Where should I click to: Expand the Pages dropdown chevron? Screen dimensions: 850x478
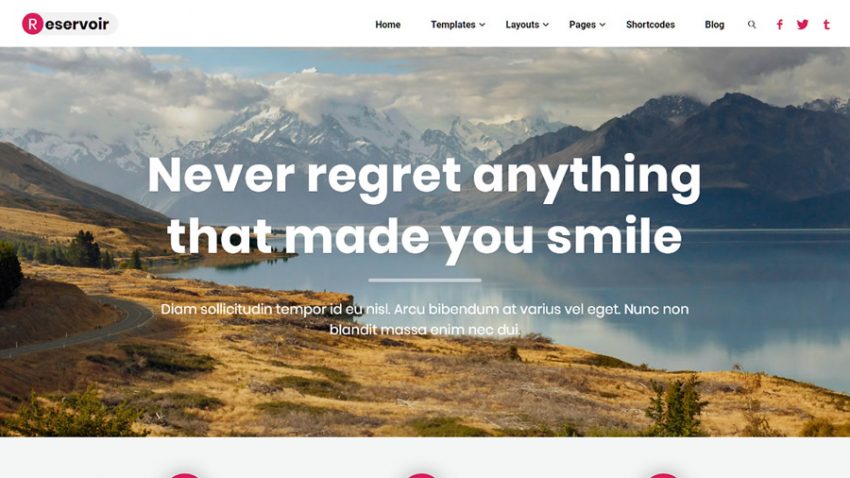pos(602,25)
